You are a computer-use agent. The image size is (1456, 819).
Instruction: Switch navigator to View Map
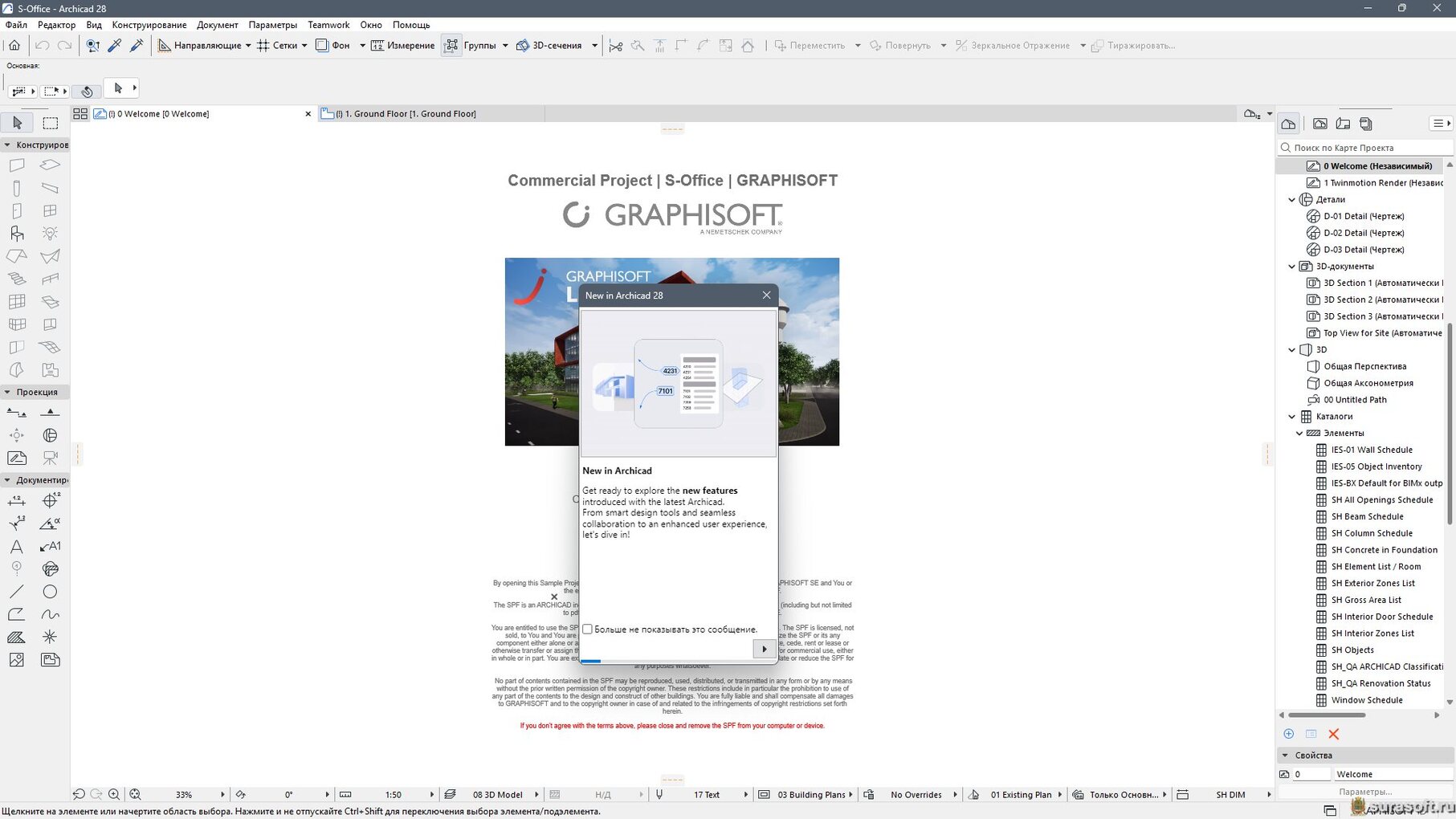1320,124
